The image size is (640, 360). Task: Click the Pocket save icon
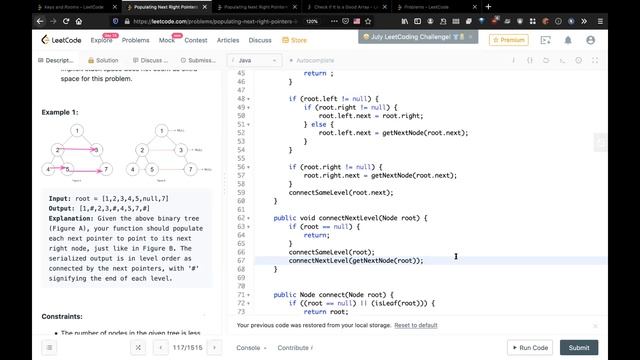(x=345, y=21)
